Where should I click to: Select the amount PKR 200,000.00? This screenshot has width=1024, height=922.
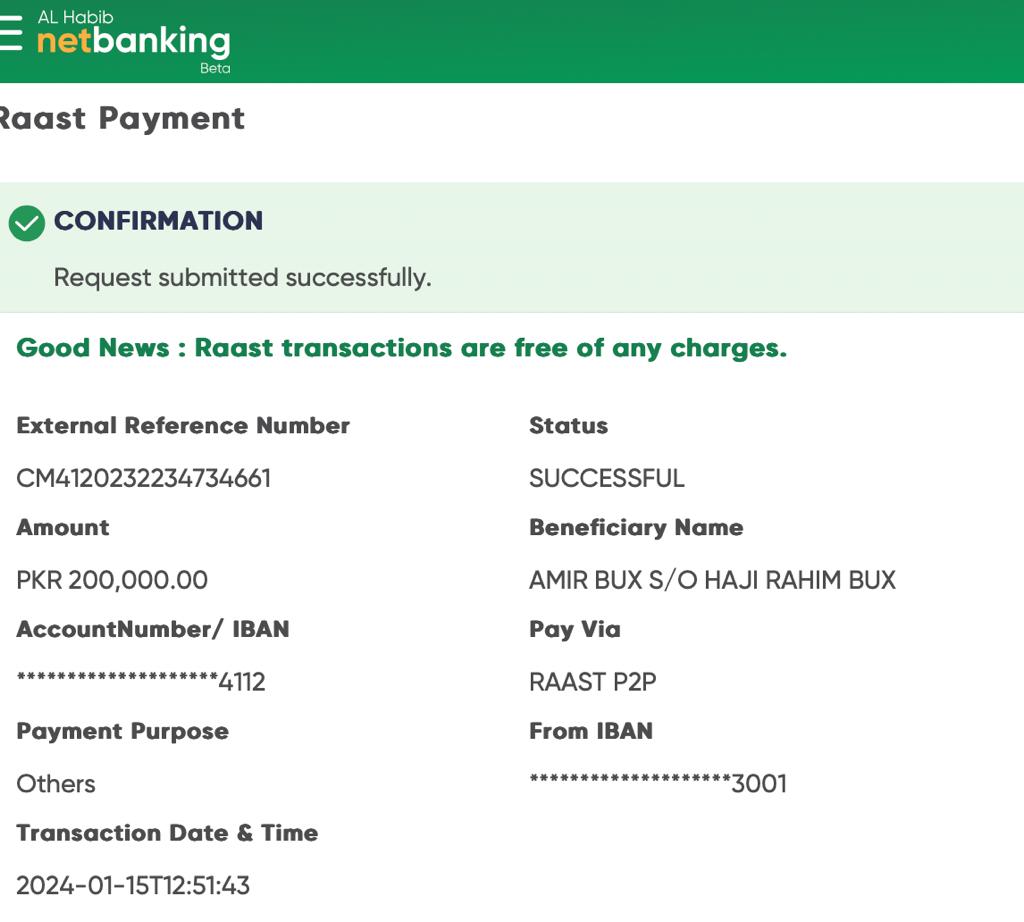click(x=112, y=580)
